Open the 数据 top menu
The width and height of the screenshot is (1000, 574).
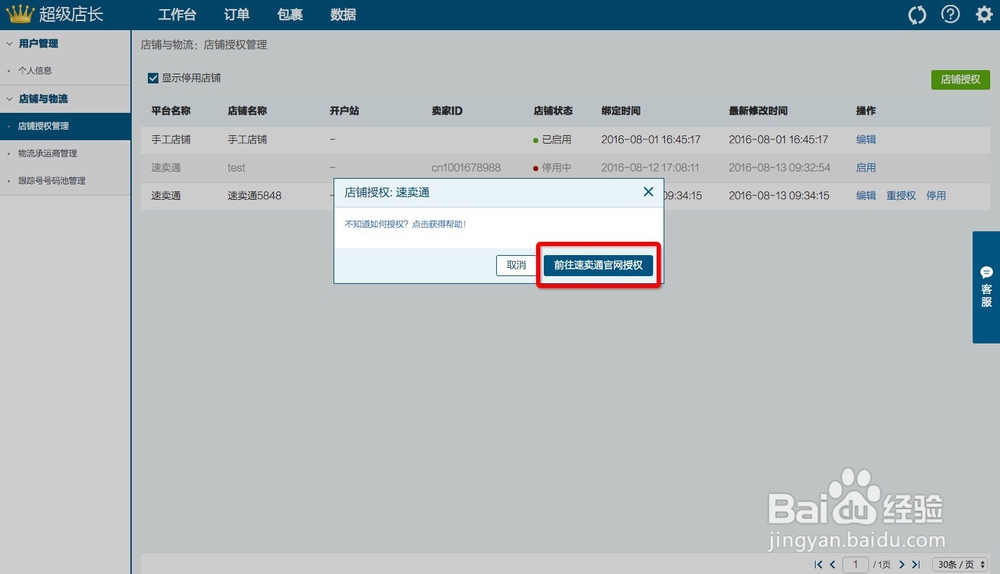[x=343, y=15]
